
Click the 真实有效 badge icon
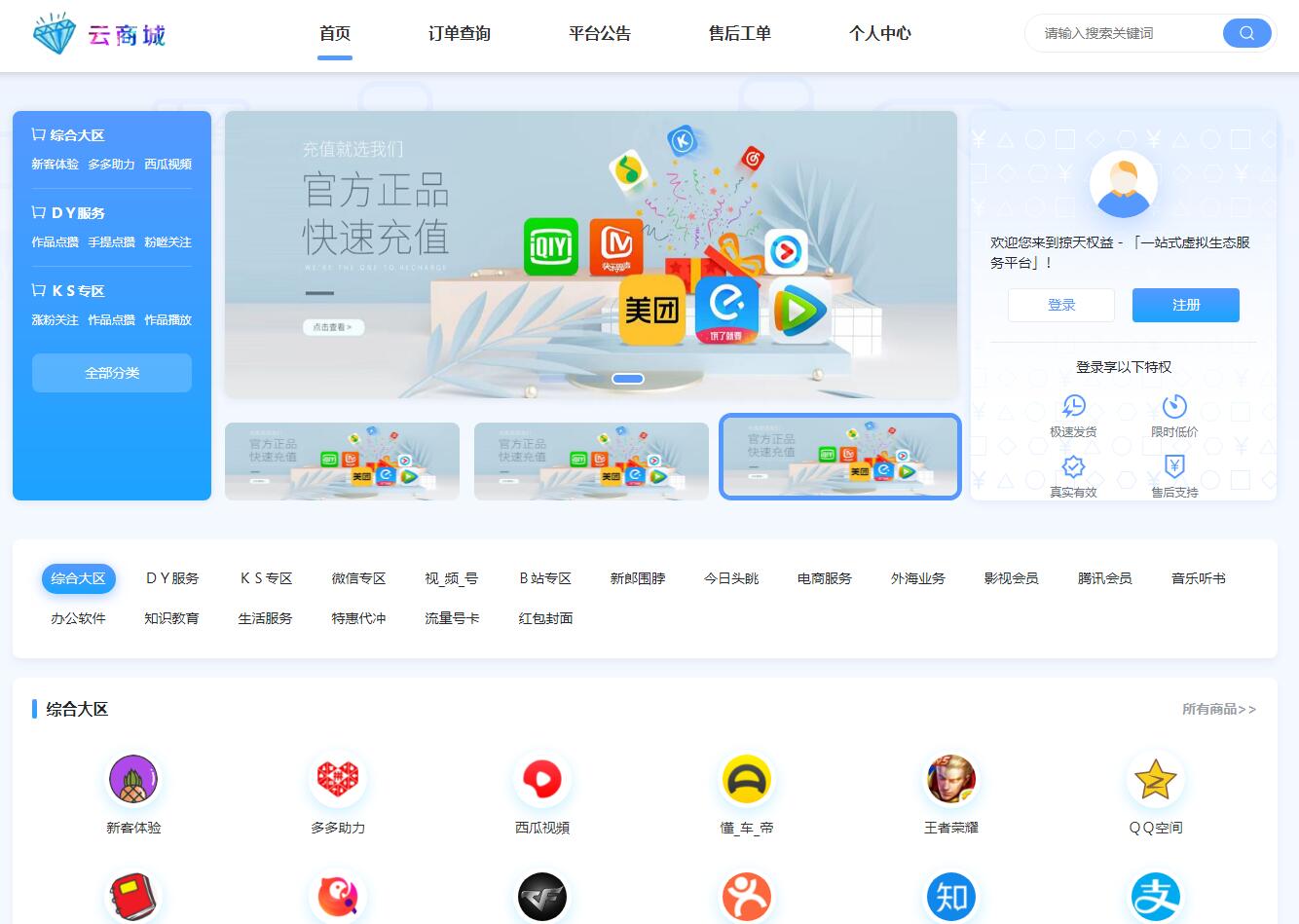tap(1073, 466)
